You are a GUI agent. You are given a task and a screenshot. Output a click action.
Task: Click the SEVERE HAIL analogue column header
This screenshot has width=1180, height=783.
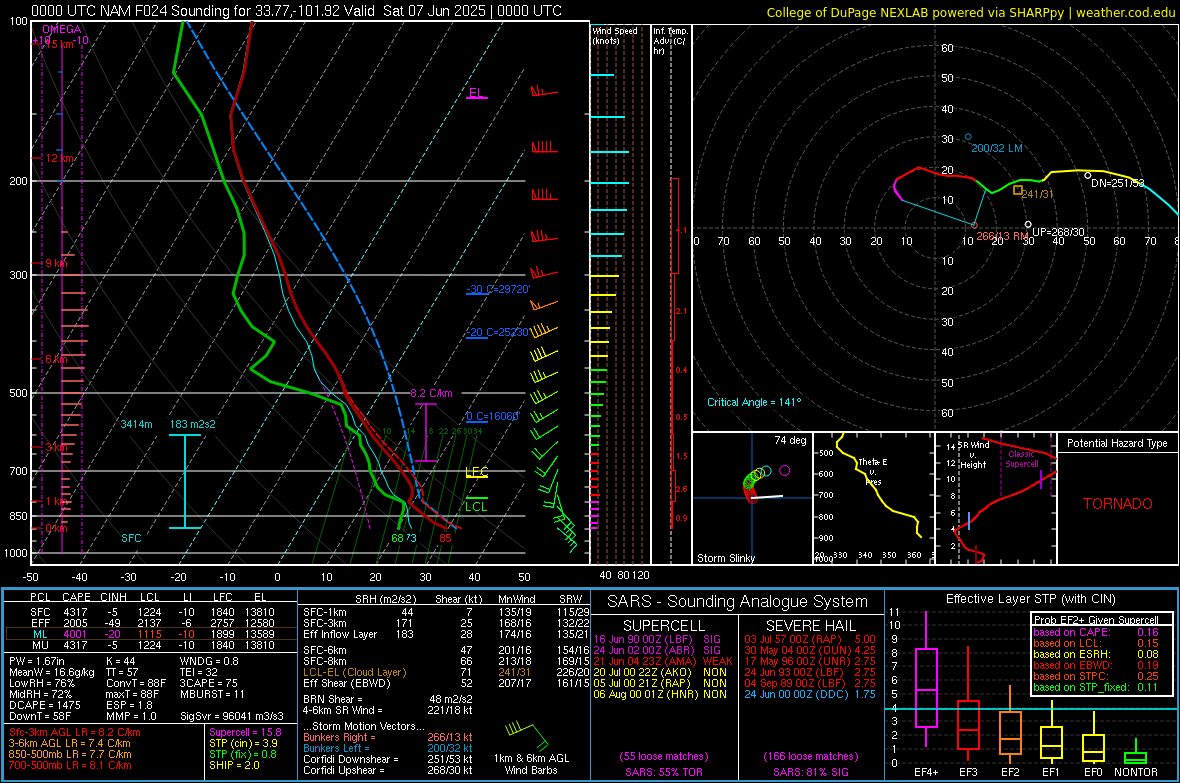click(810, 626)
